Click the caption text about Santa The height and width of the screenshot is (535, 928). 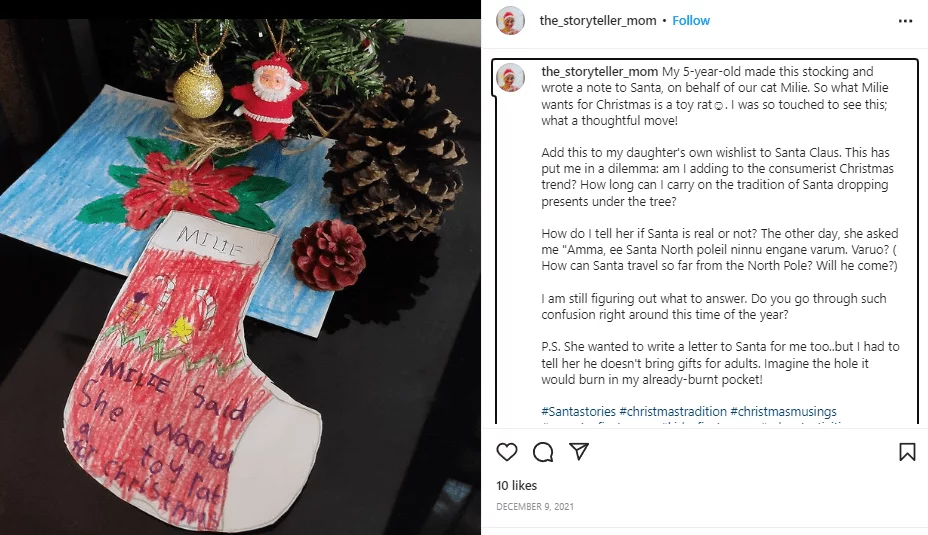click(720, 225)
